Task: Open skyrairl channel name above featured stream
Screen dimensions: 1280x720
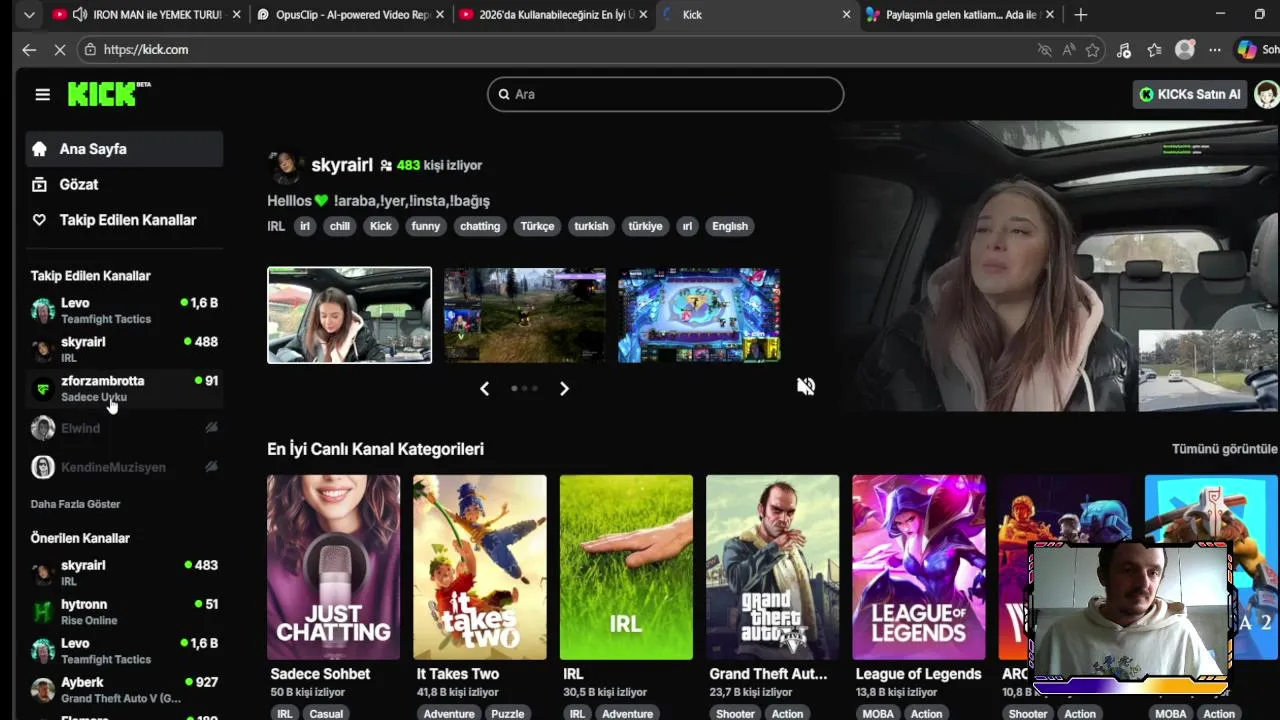Action: click(x=342, y=165)
